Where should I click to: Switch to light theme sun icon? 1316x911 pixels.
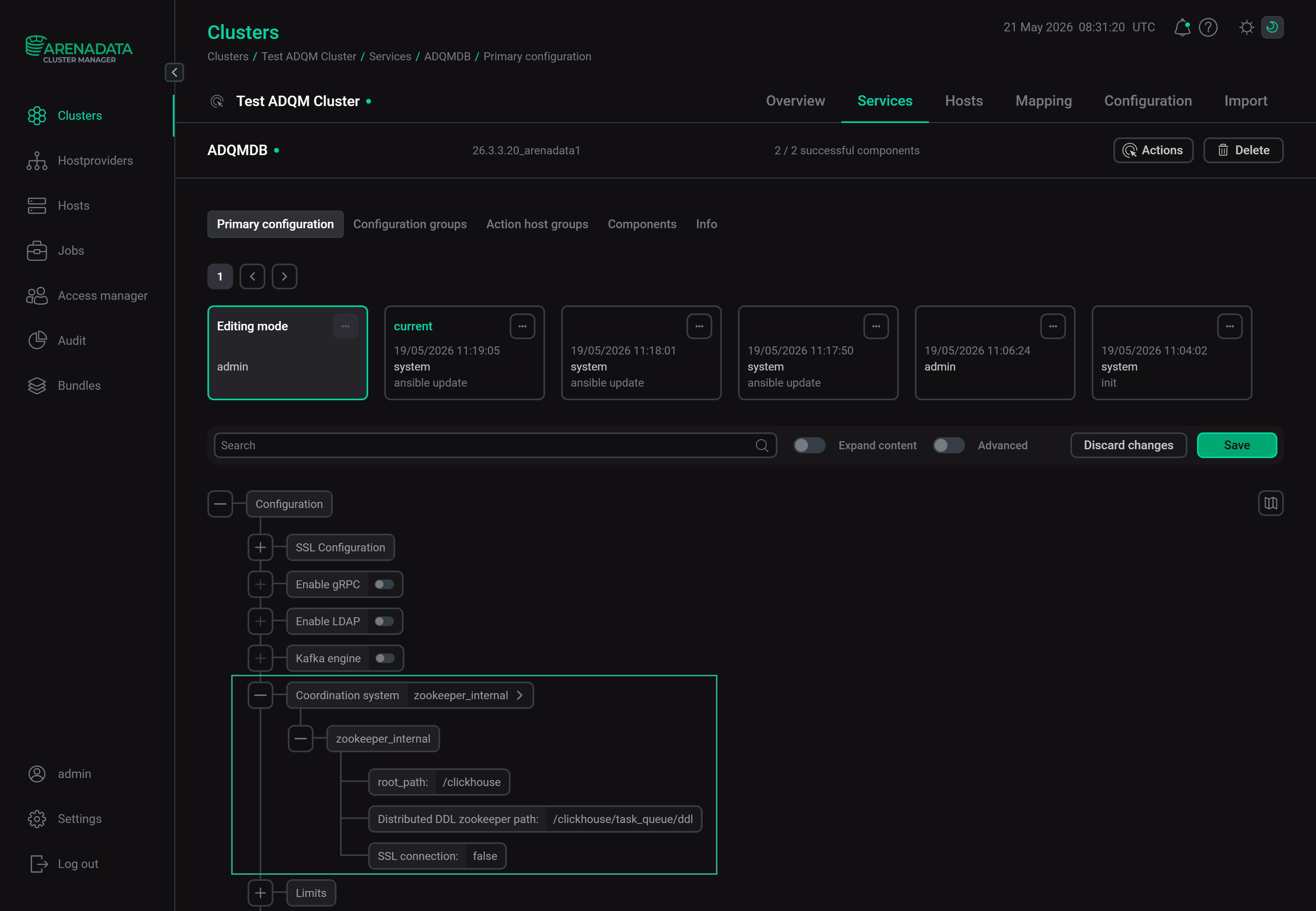click(x=1246, y=27)
